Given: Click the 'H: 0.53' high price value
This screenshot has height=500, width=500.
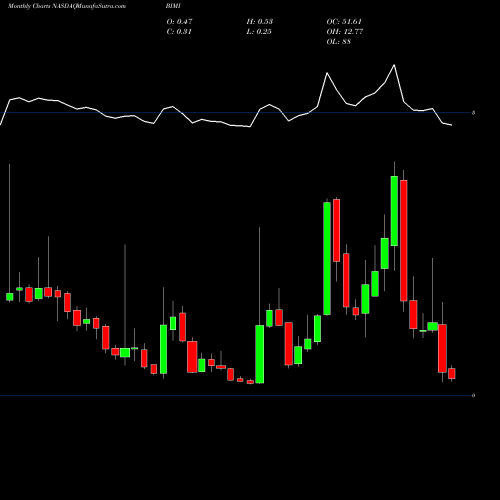Looking at the screenshot, I should (260, 22).
